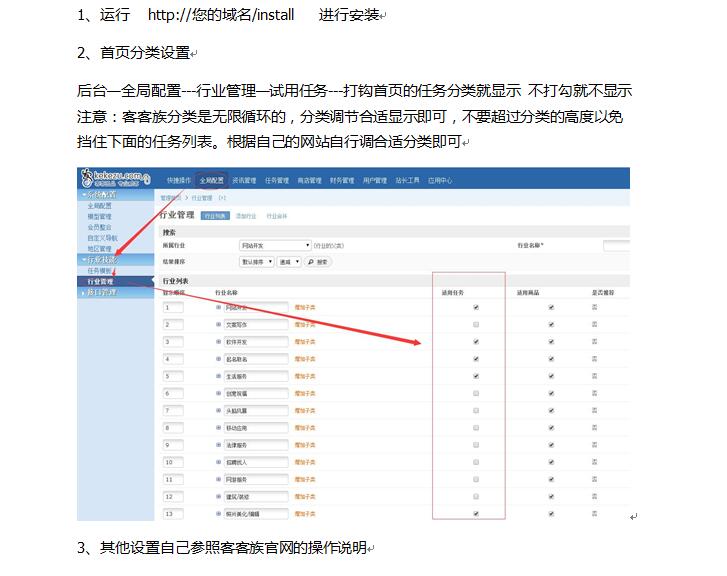Expand sub-categories icon in row 1

pos(218,307)
